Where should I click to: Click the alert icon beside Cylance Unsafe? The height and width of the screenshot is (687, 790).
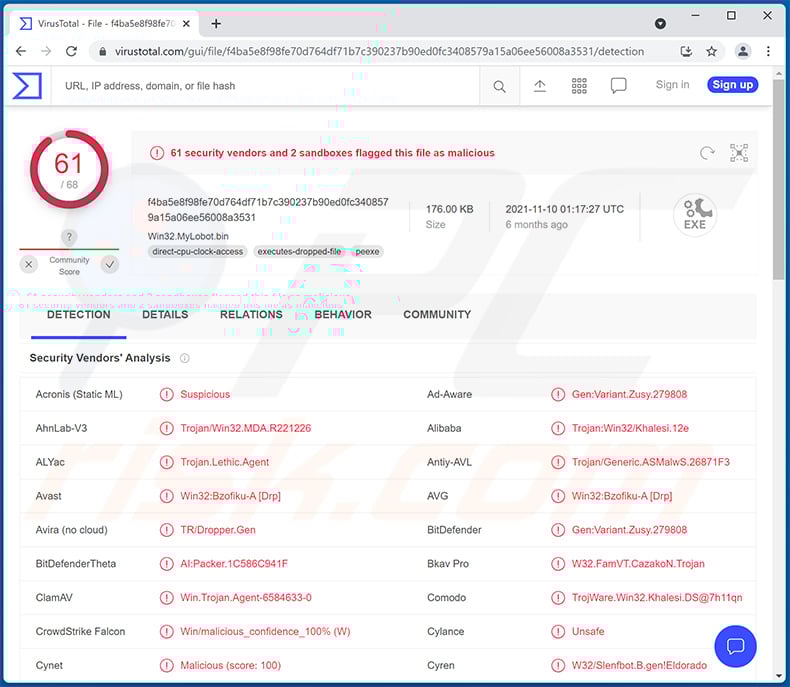(558, 632)
